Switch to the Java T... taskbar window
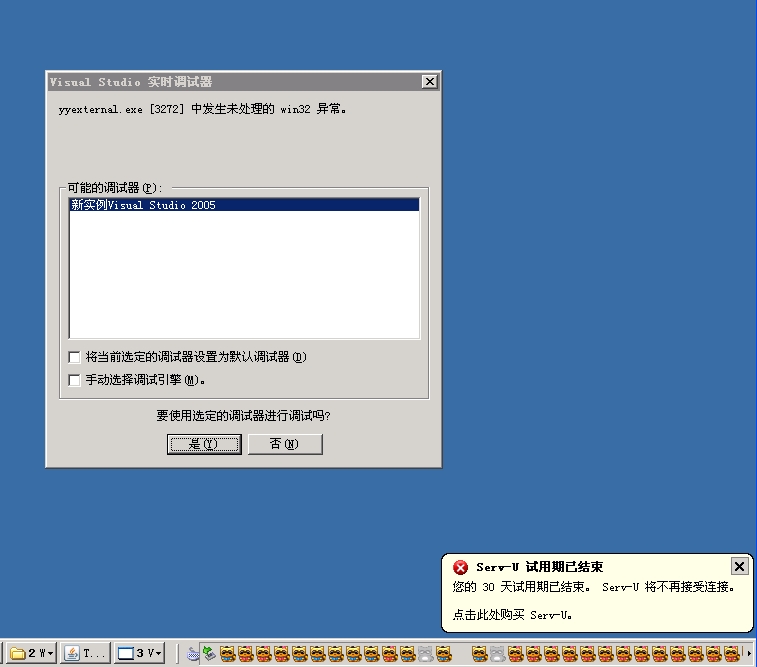This screenshot has height=667, width=757. click(x=86, y=653)
